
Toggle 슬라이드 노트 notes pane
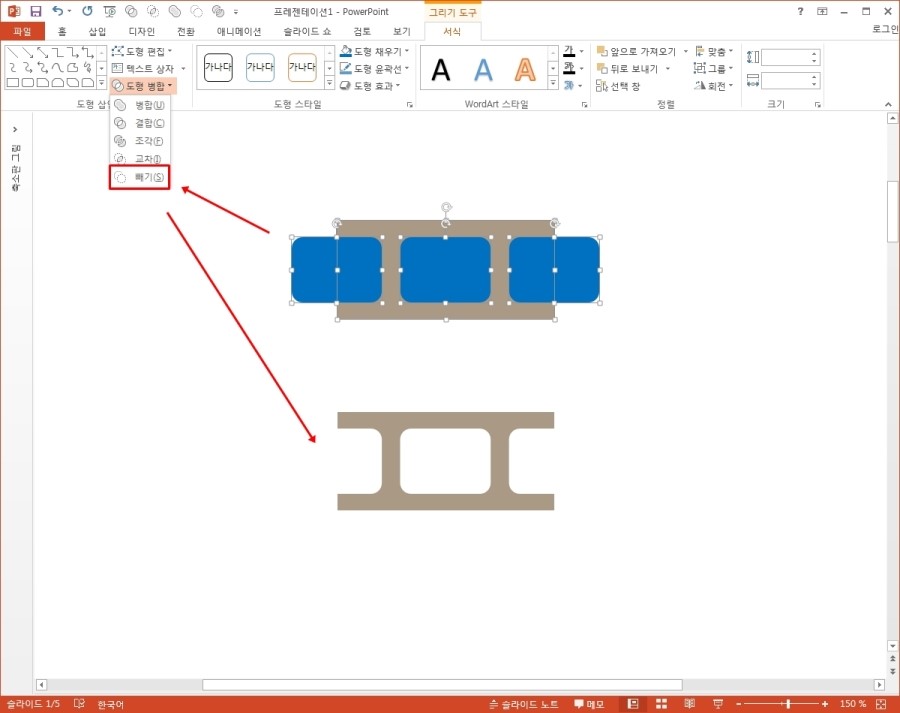pos(523,704)
